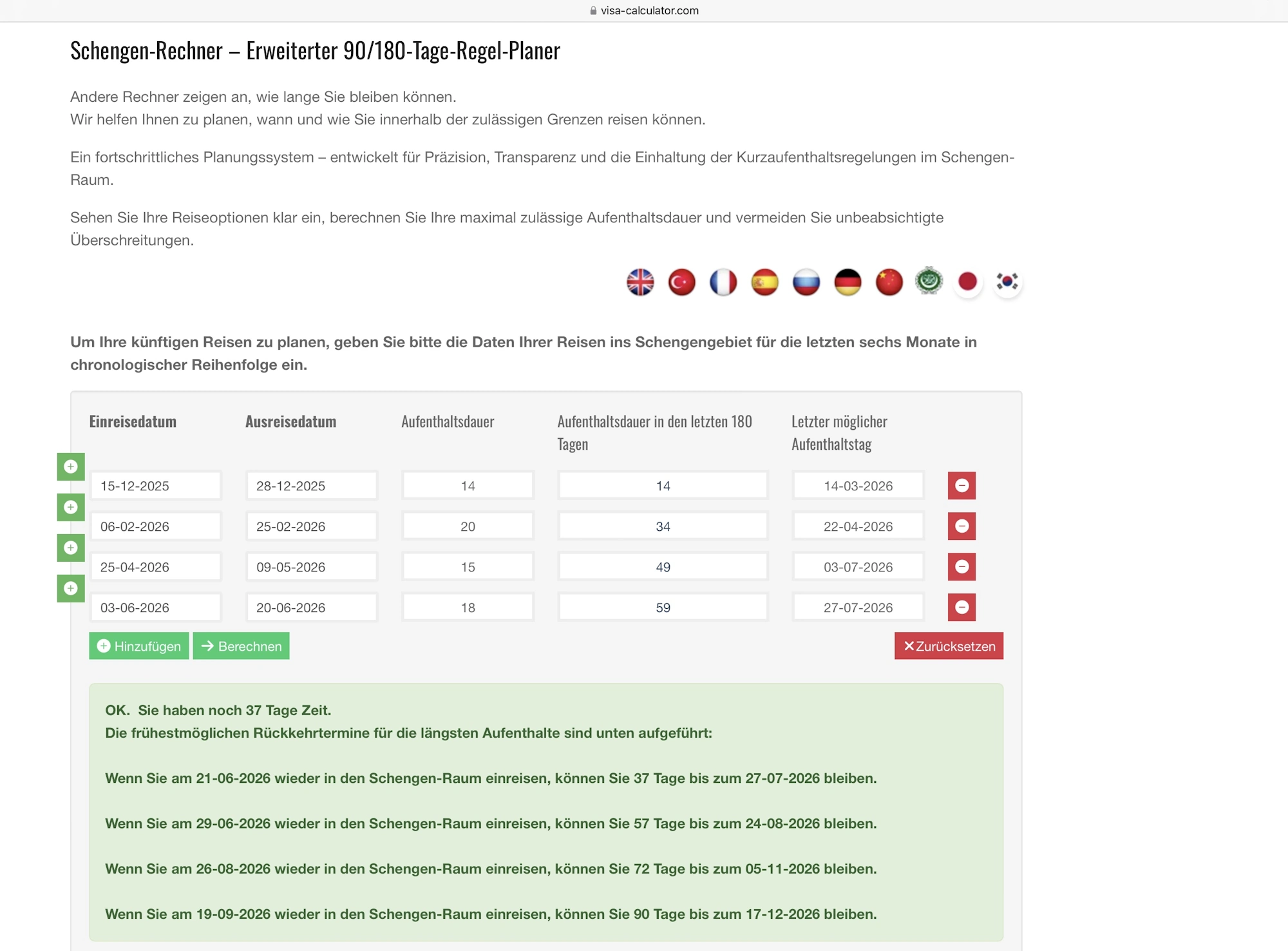
Task: Switch to Chinese via China flag
Action: click(889, 282)
